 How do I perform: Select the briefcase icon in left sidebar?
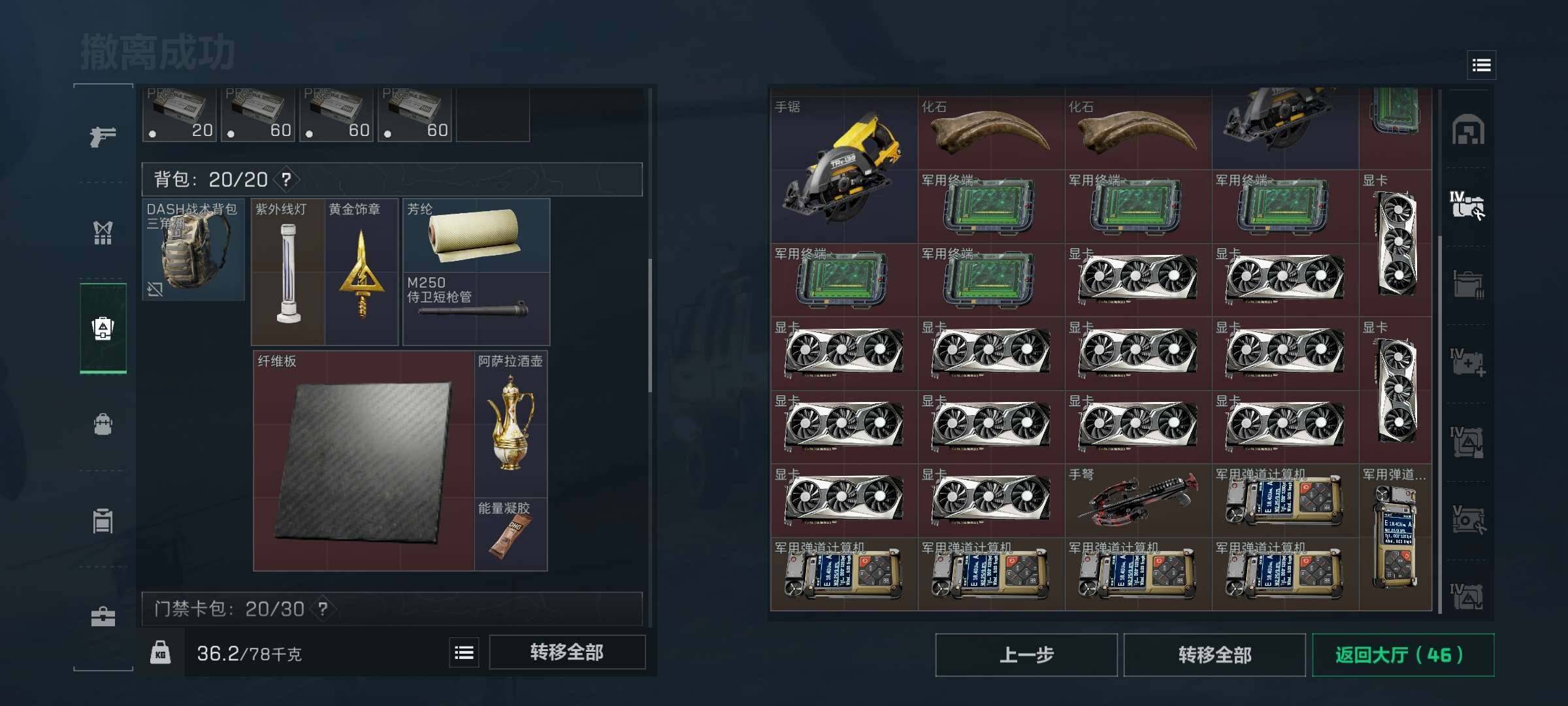(x=103, y=616)
